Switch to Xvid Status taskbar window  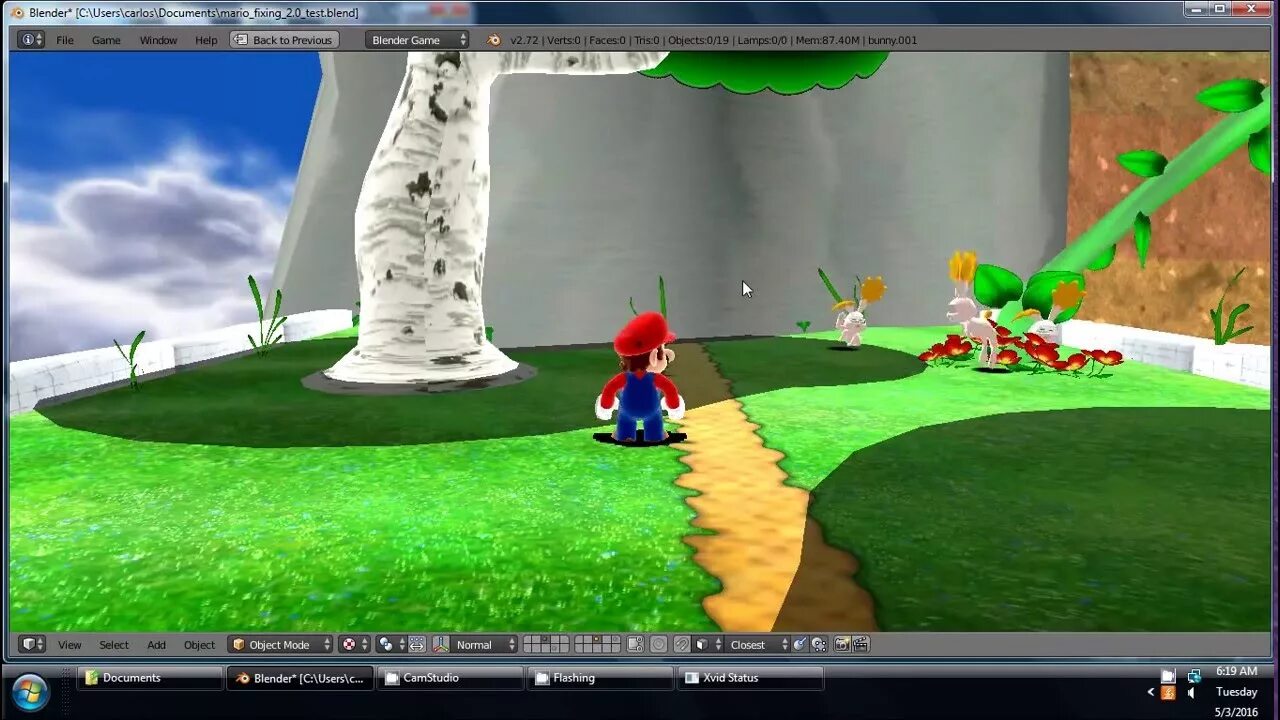pyautogui.click(x=750, y=678)
